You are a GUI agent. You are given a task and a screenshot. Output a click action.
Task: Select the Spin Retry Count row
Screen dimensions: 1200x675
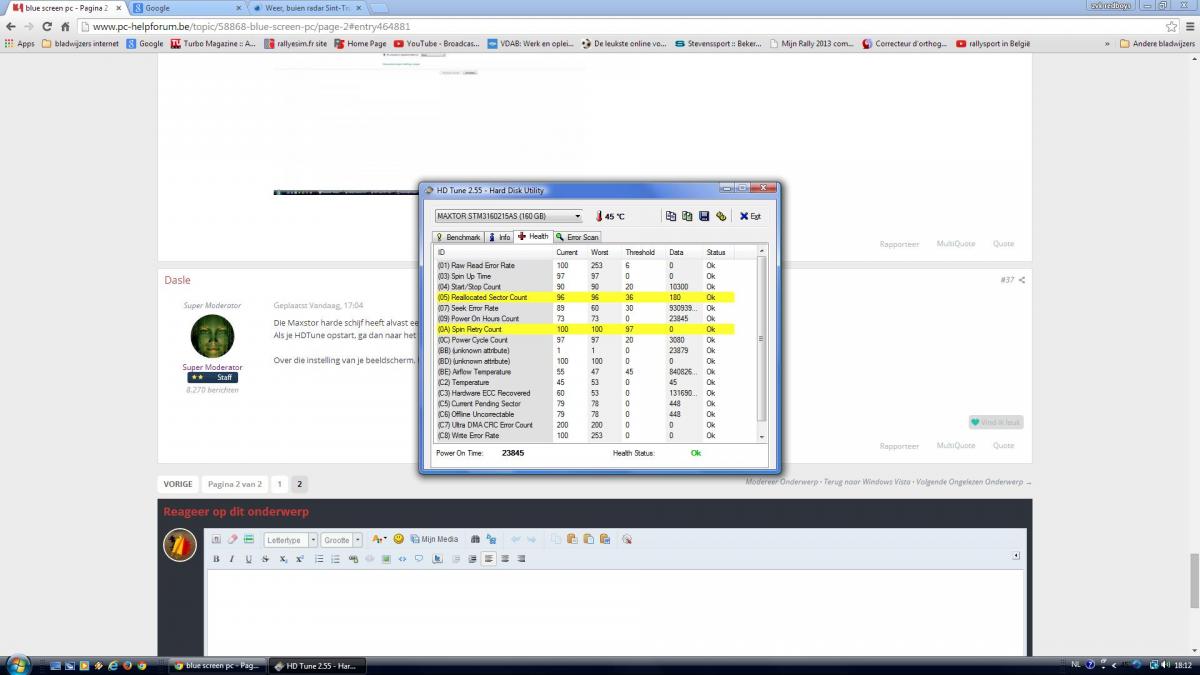pos(585,329)
